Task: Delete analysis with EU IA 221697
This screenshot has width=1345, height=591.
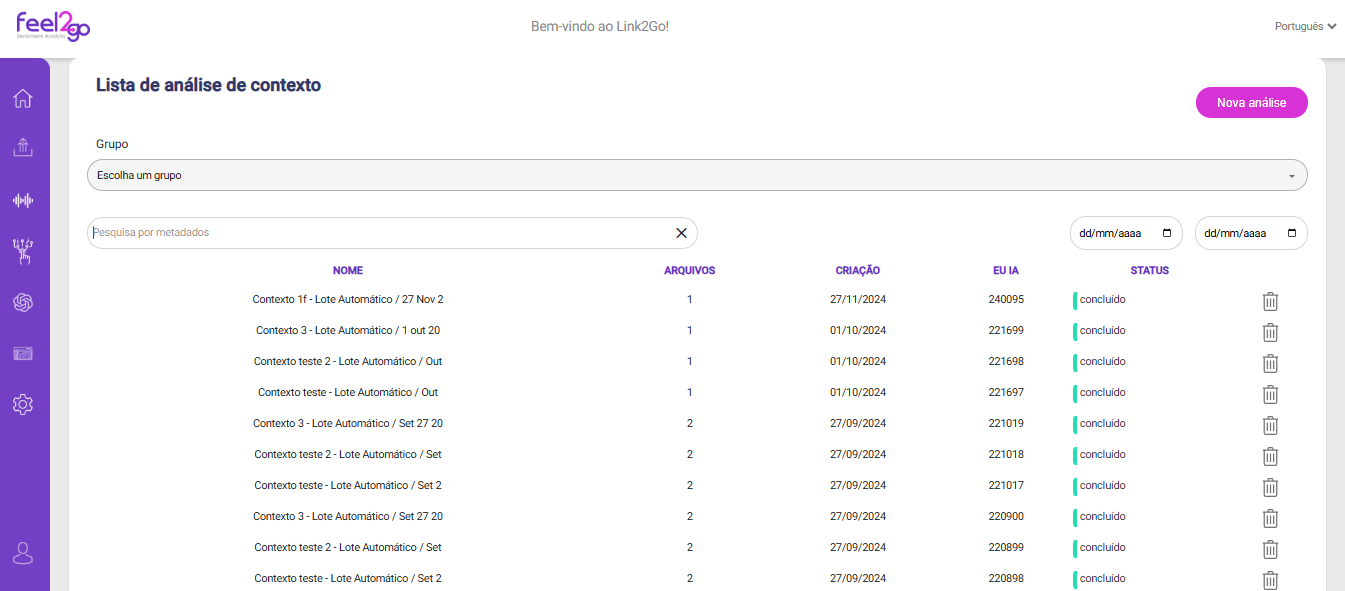Action: 1270,394
